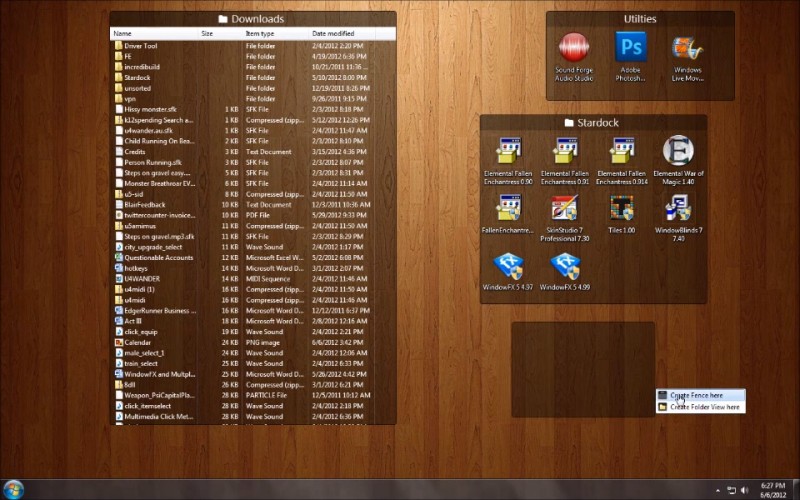Open Windows Live Movie Maker icon
The image size is (800, 500).
click(687, 57)
